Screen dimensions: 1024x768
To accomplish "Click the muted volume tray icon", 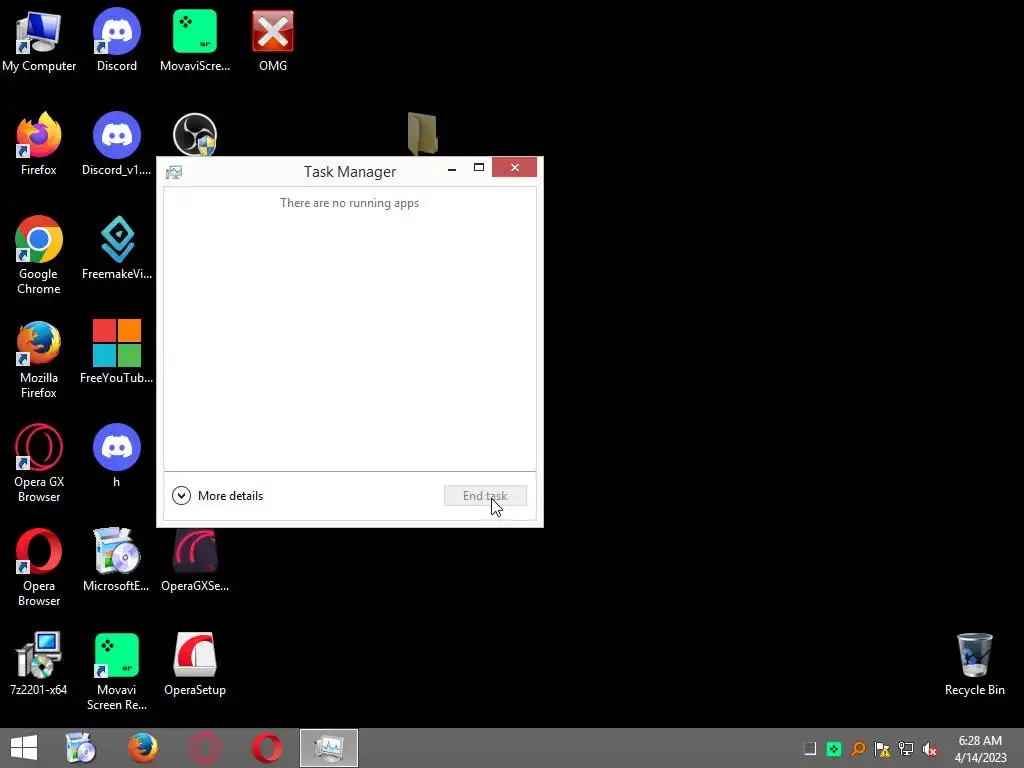I will [930, 749].
